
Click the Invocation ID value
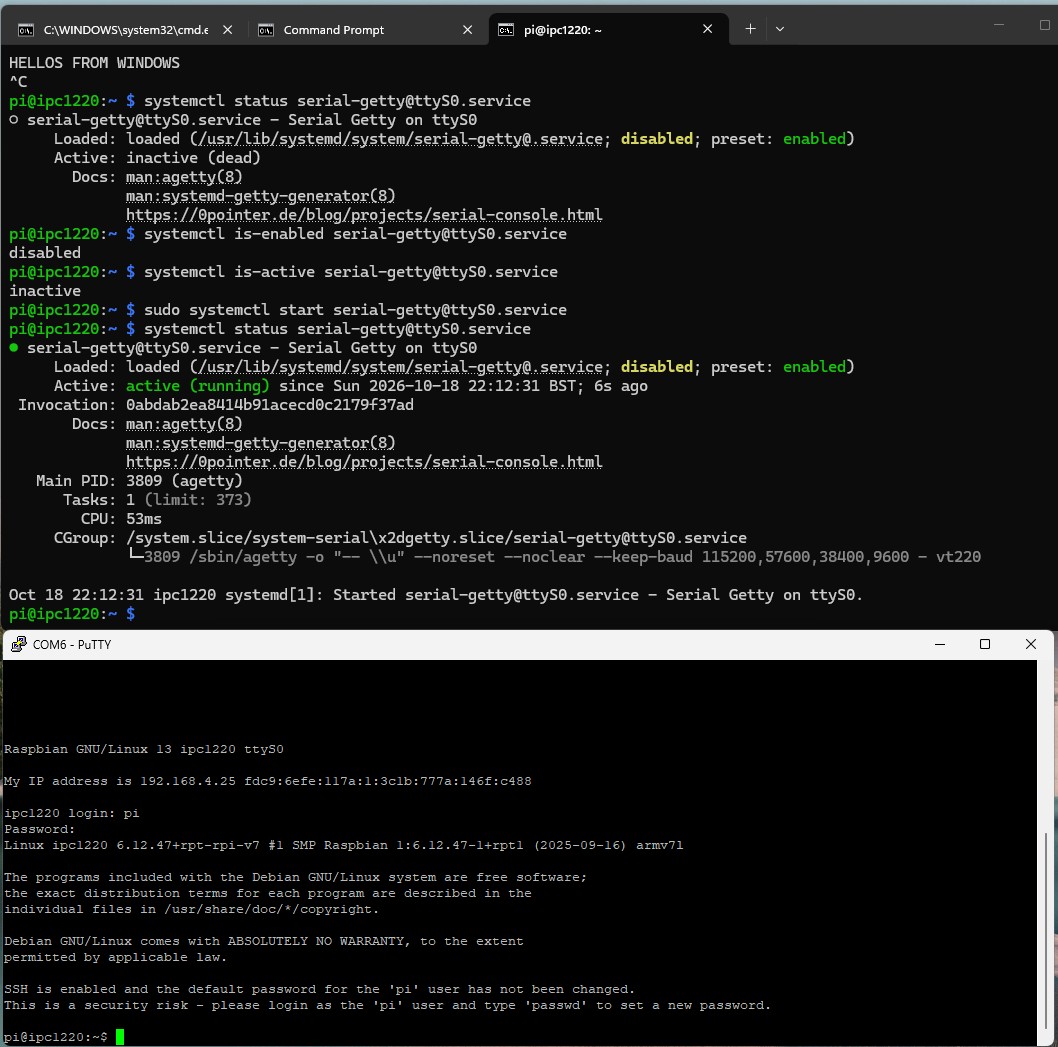pos(270,405)
